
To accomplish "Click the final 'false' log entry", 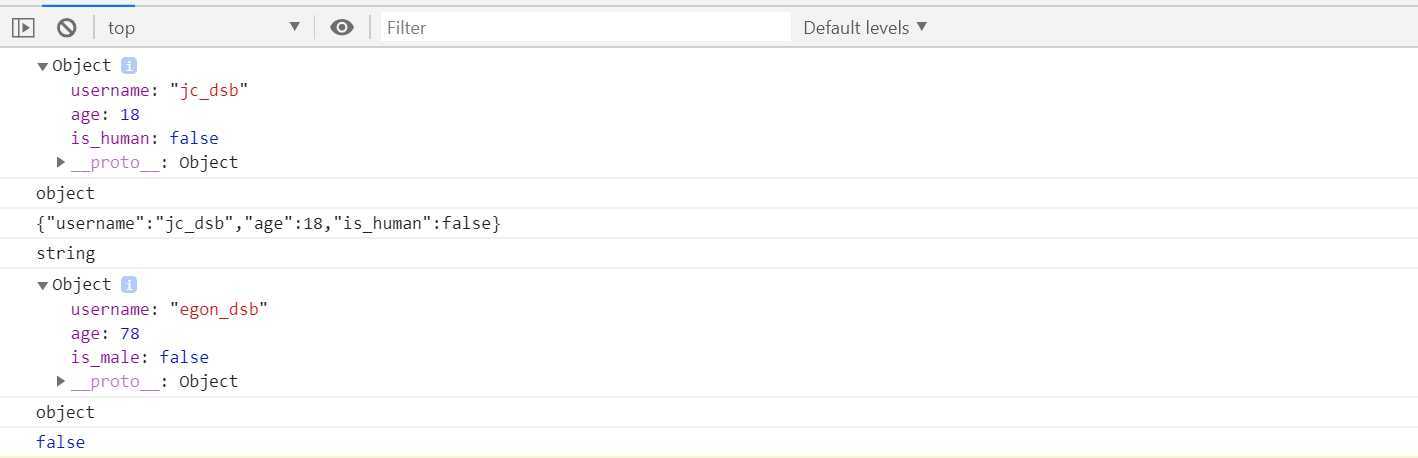I will (x=60, y=442).
